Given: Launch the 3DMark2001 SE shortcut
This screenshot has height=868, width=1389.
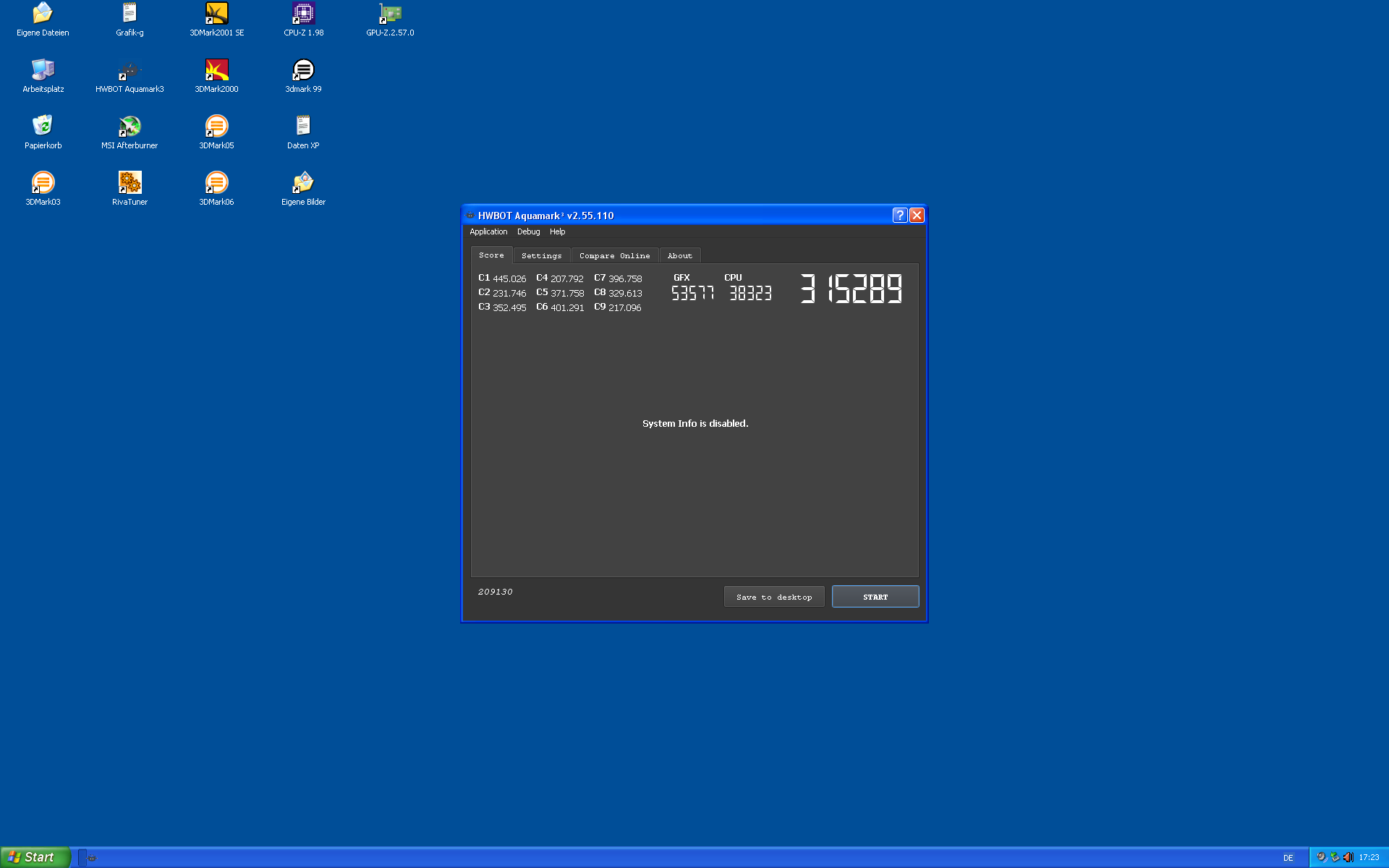Looking at the screenshot, I should tap(216, 20).
